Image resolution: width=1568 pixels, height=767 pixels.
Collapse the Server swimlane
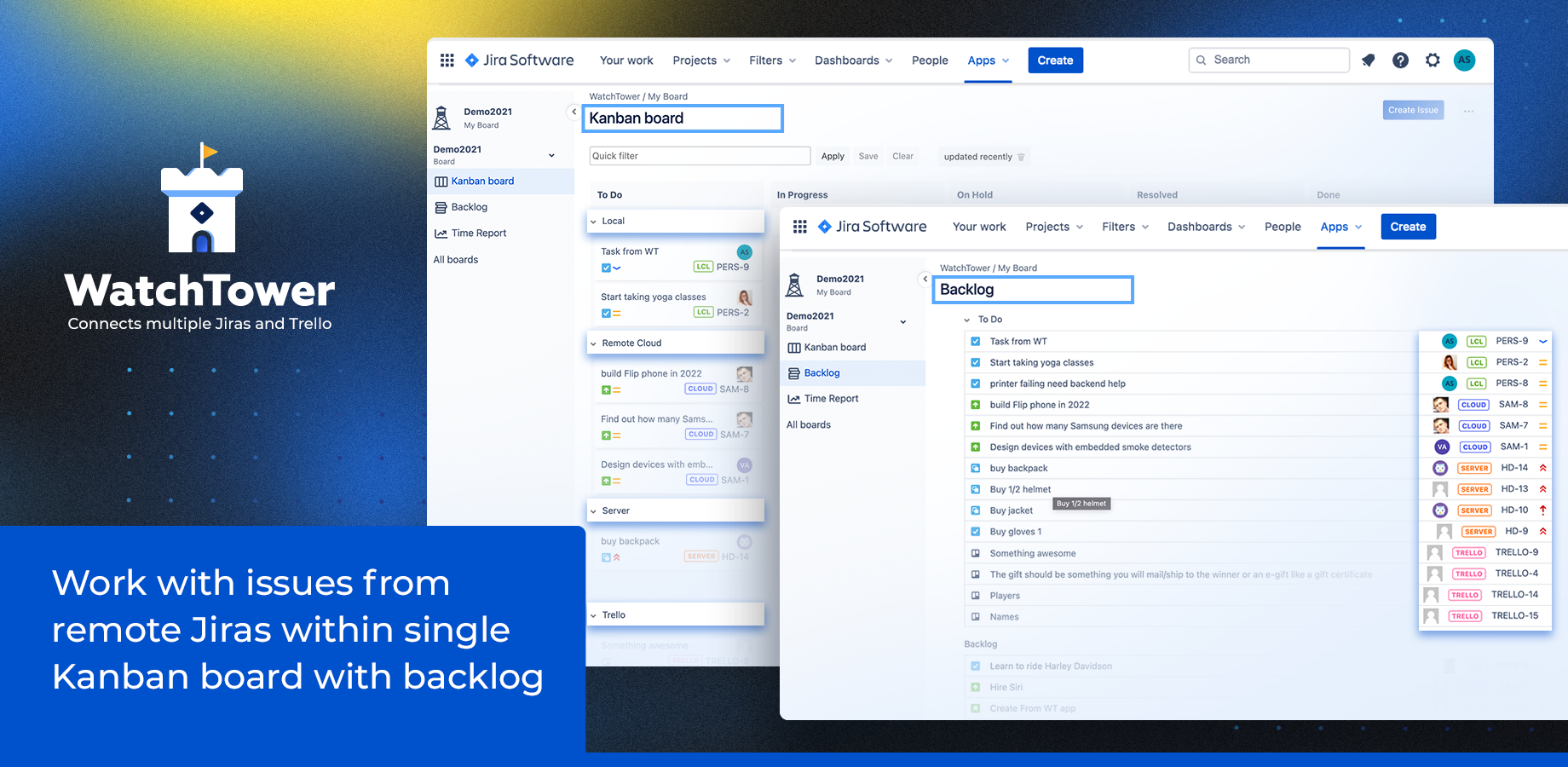click(594, 511)
